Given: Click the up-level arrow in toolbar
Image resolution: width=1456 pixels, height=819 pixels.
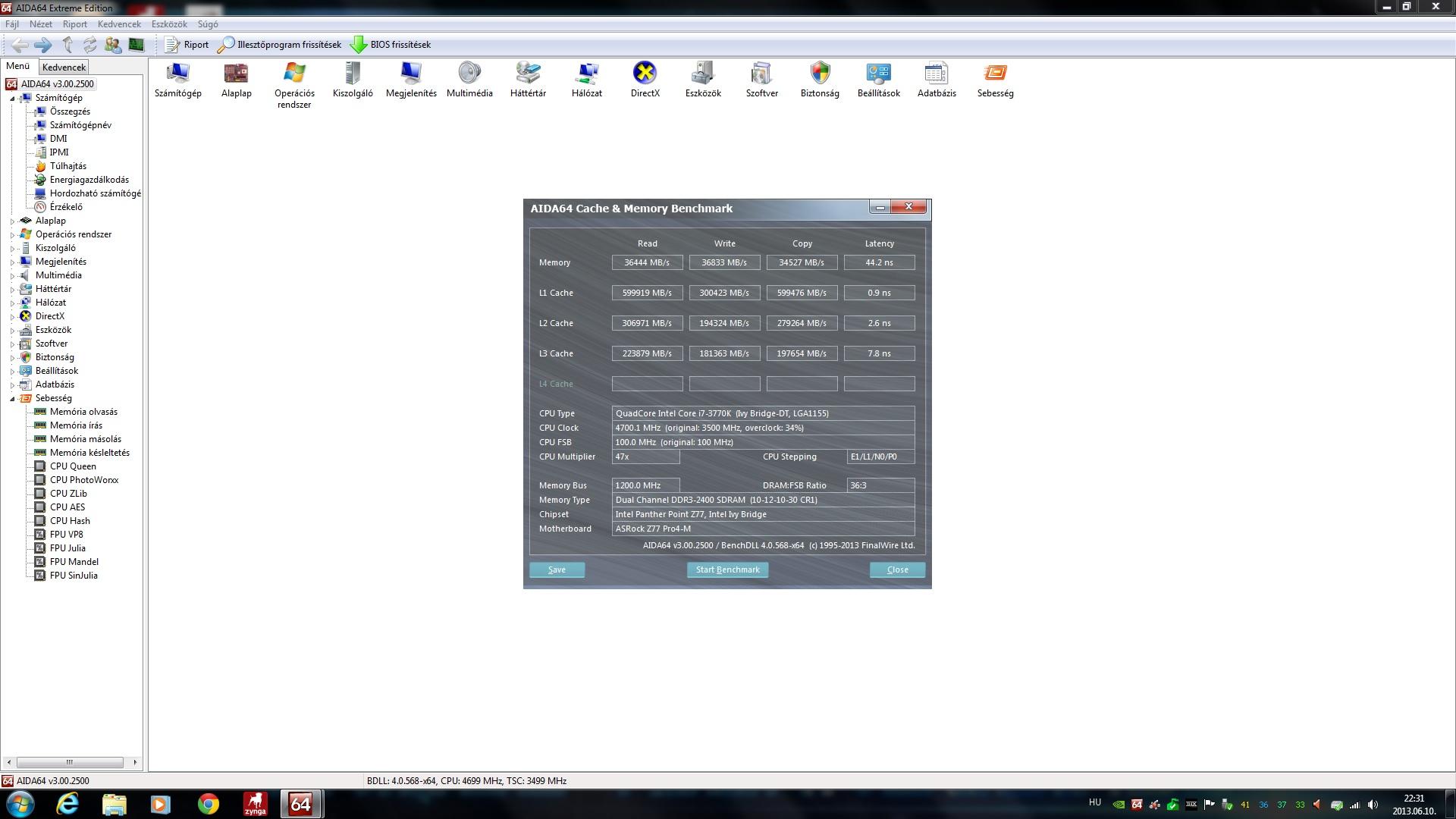Looking at the screenshot, I should 67,45.
